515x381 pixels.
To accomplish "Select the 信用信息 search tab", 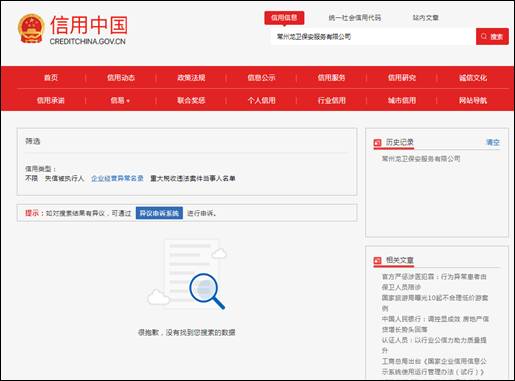I will pos(284,18).
